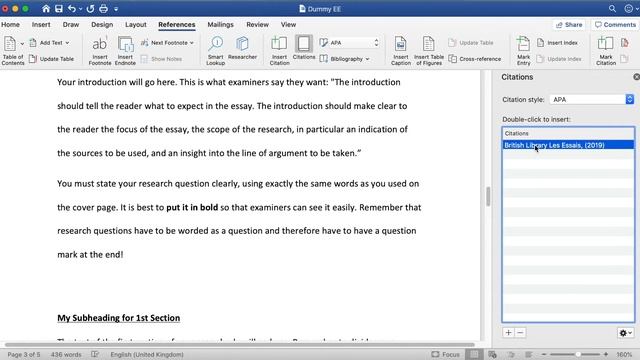Open the feedback smiley menu
This screenshot has height=360, width=640.
629,9
